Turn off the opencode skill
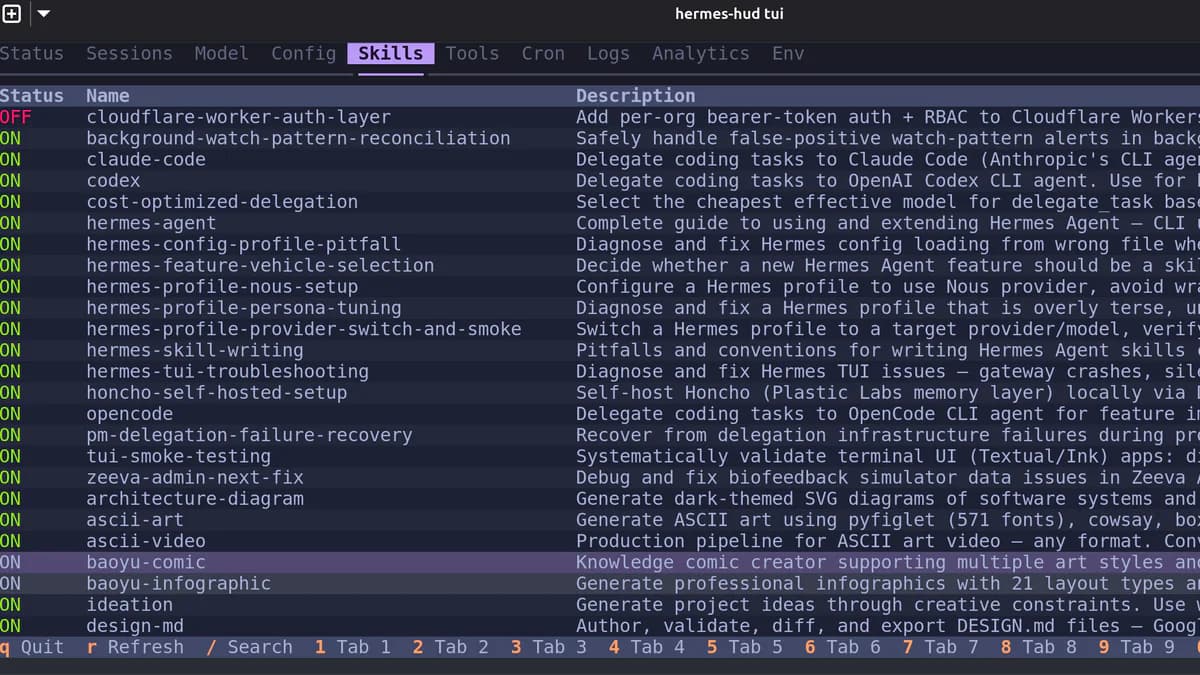The height and width of the screenshot is (675, 1200). [x=14, y=414]
